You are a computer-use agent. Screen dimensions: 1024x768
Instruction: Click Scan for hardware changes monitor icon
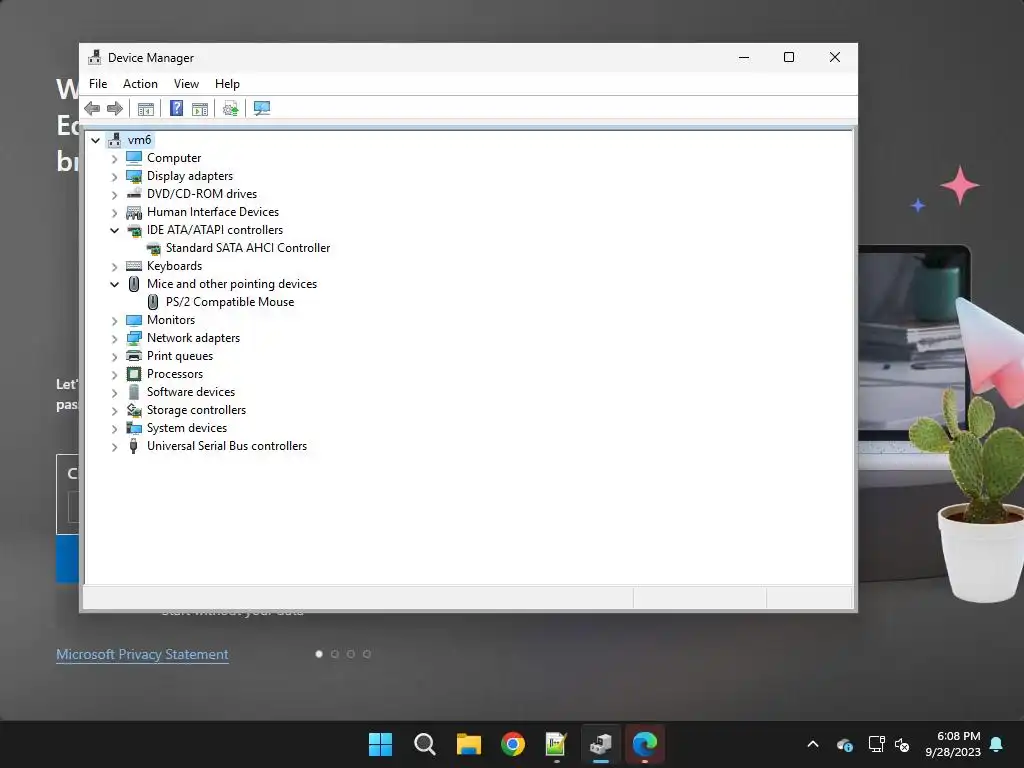[x=262, y=108]
